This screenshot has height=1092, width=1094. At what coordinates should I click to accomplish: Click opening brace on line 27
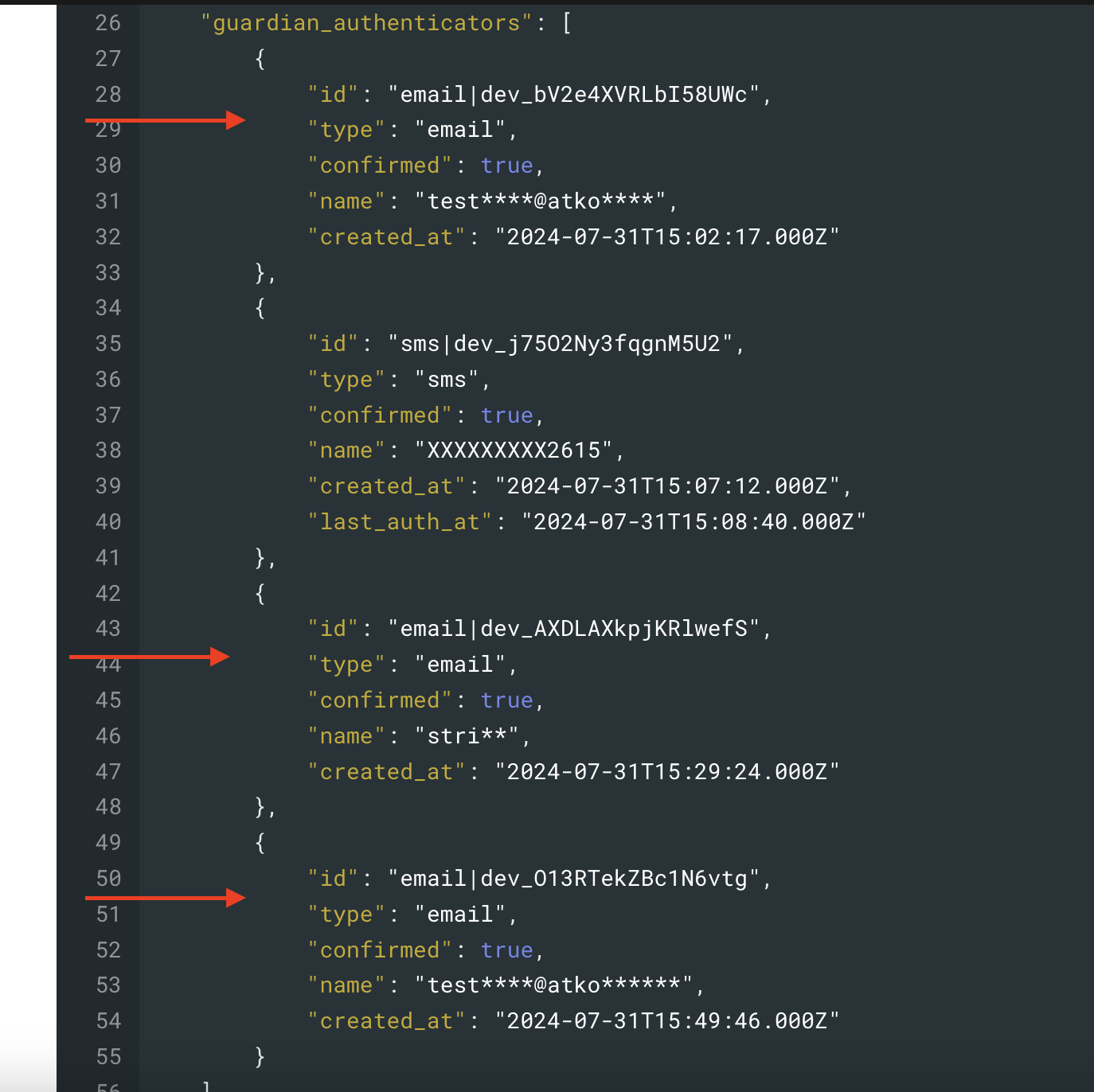260,59
